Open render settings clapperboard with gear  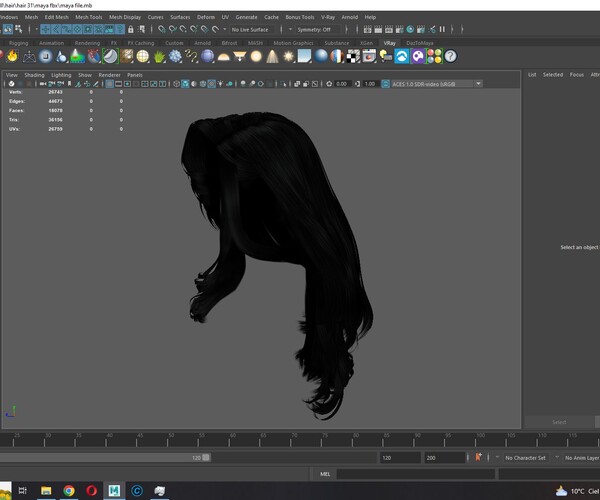click(x=399, y=29)
